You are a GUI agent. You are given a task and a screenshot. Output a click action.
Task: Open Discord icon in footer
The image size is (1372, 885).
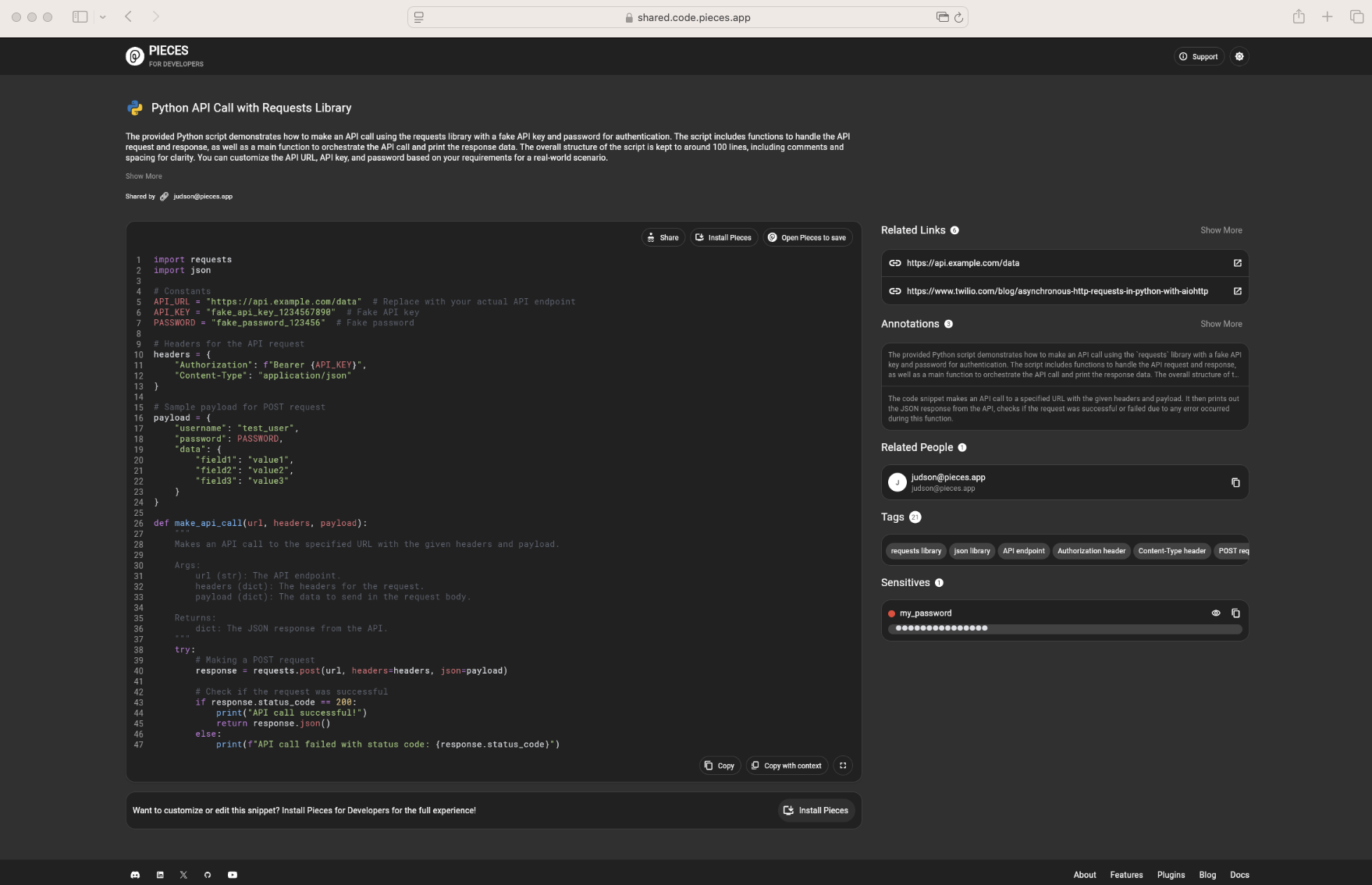tap(135, 875)
